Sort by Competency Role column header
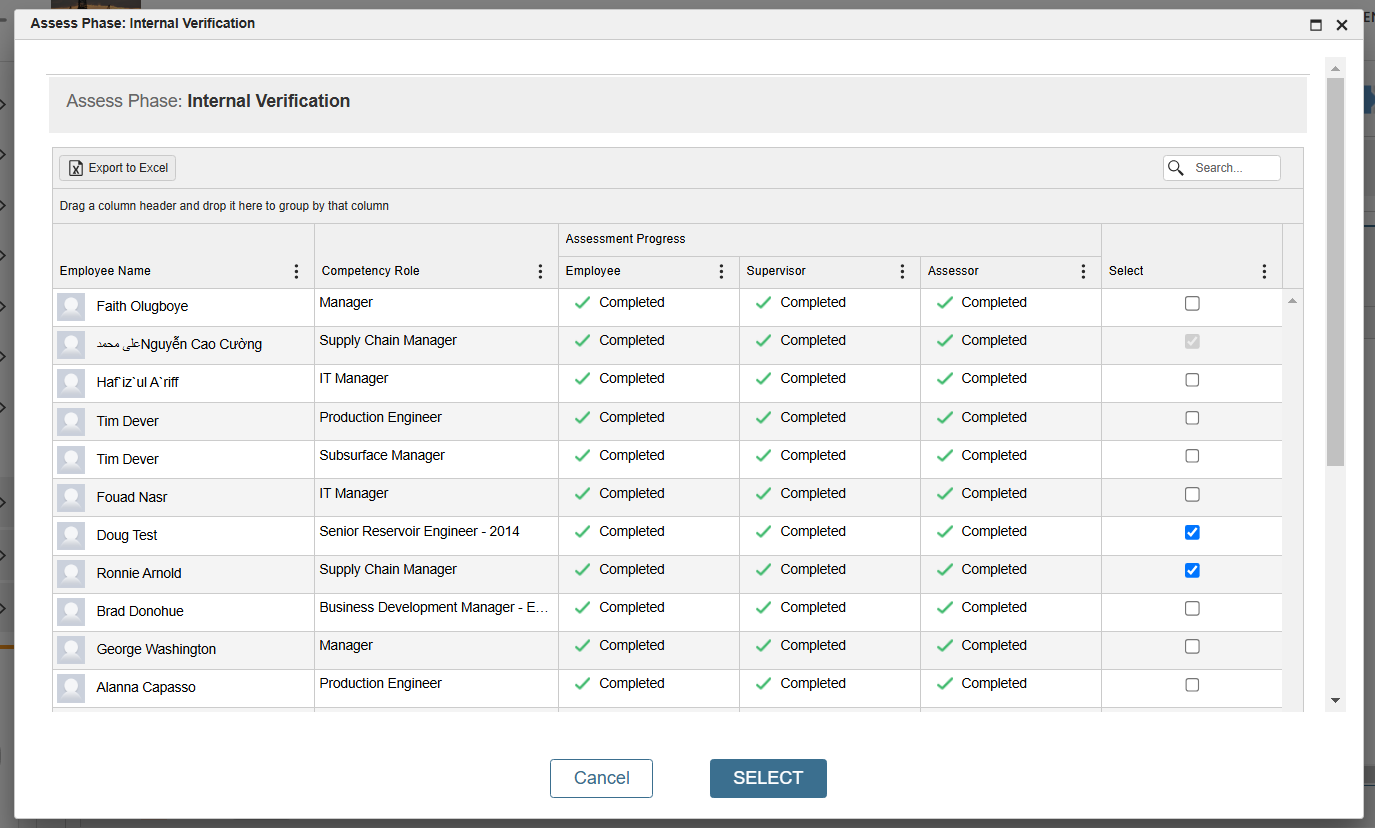1375x828 pixels. pyautogui.click(x=371, y=271)
